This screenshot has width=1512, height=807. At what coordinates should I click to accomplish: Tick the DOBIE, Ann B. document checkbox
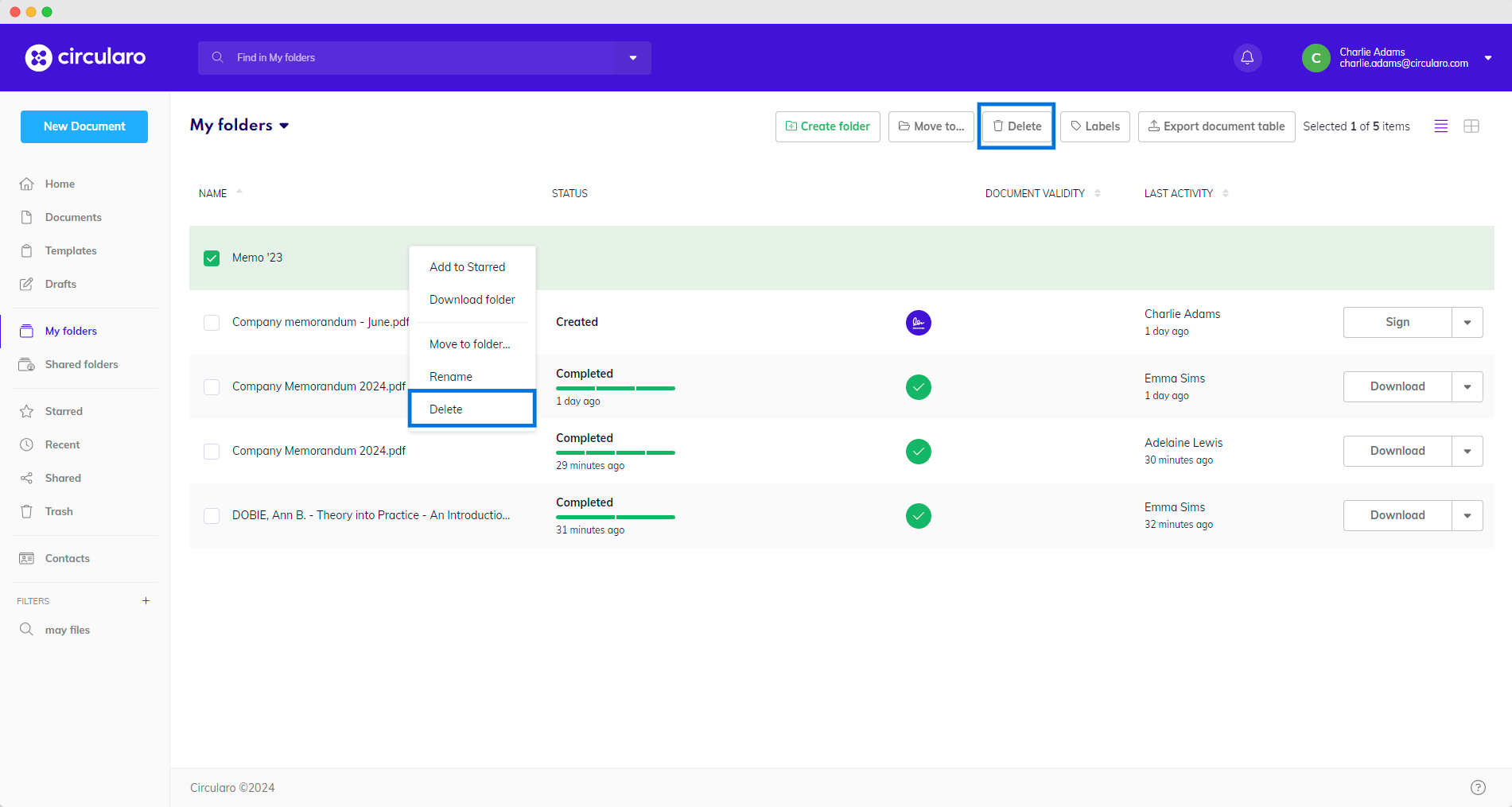(x=212, y=516)
